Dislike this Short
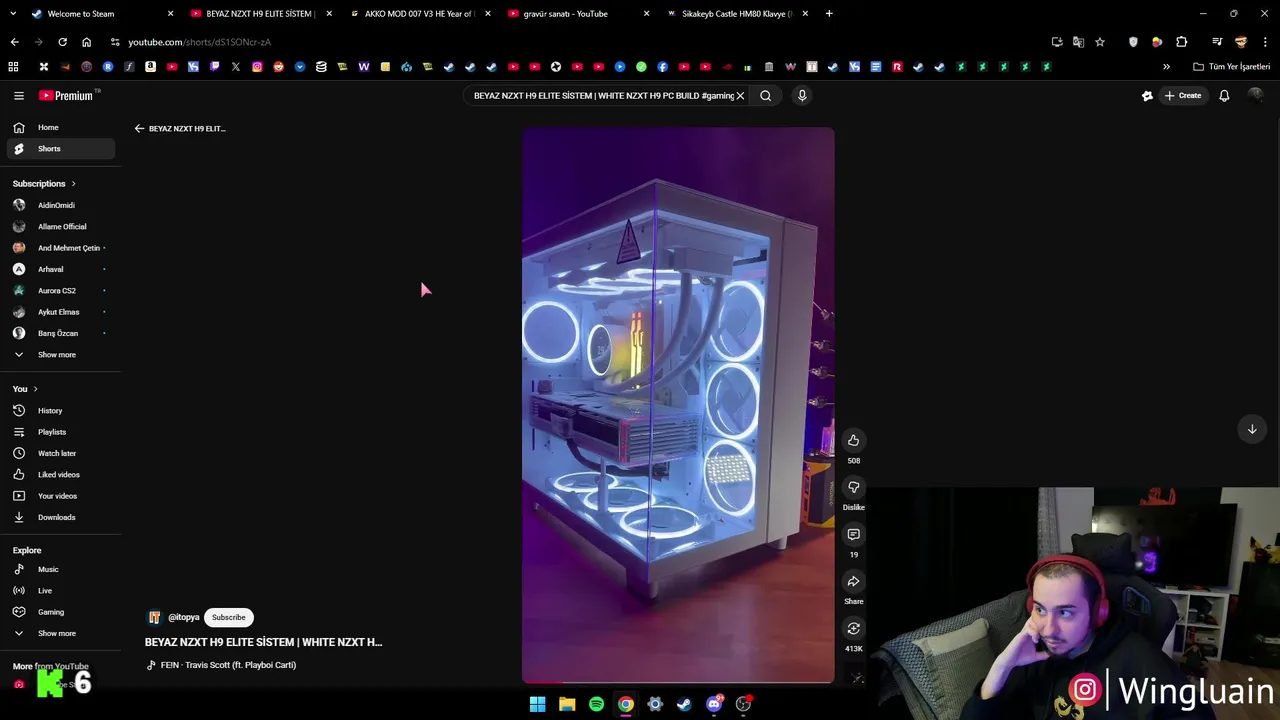The image size is (1280, 720). (853, 487)
